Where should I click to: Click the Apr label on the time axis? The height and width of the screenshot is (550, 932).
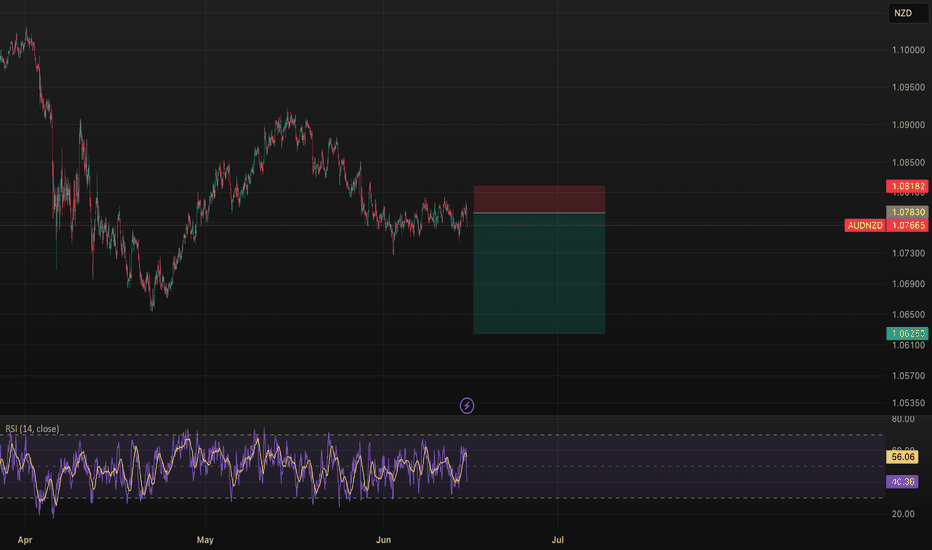click(x=25, y=540)
